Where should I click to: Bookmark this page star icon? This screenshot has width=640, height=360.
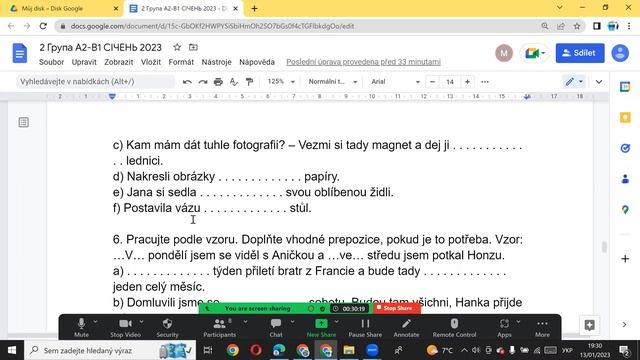click(577, 26)
